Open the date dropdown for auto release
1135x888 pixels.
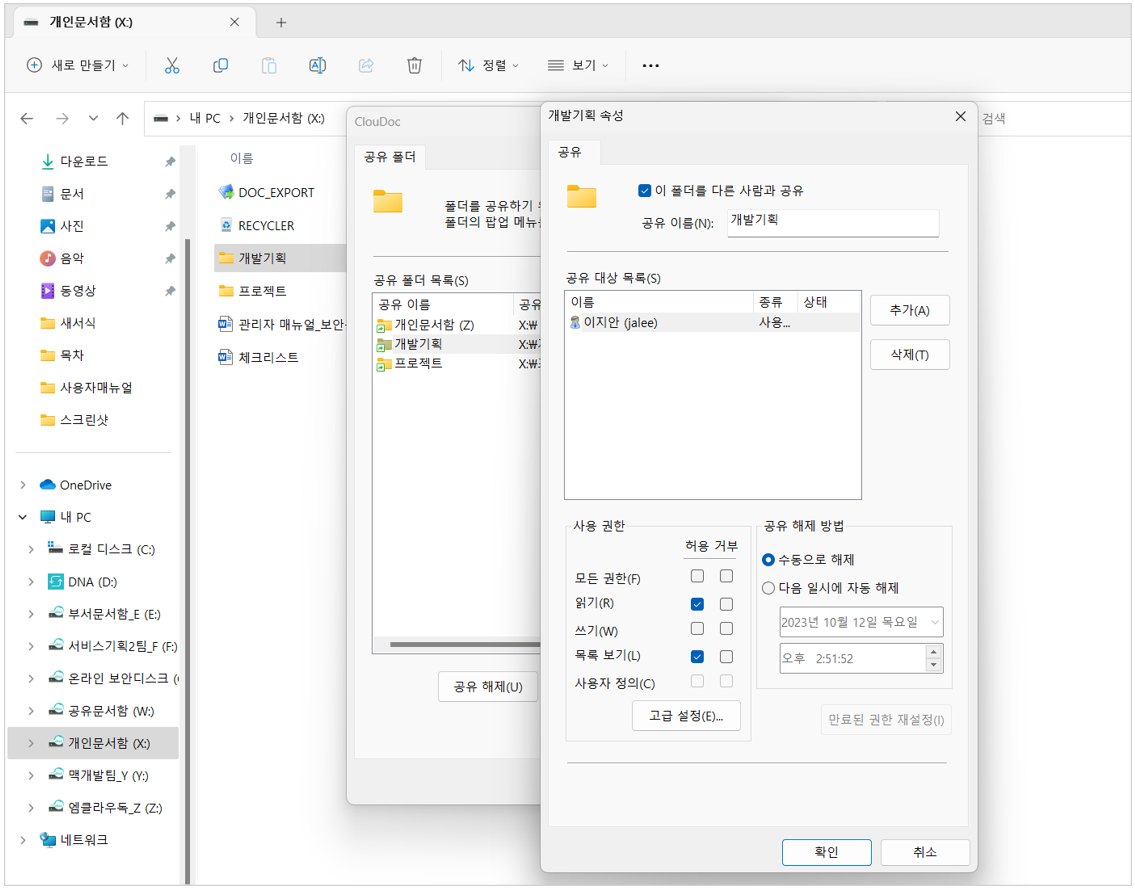click(934, 622)
